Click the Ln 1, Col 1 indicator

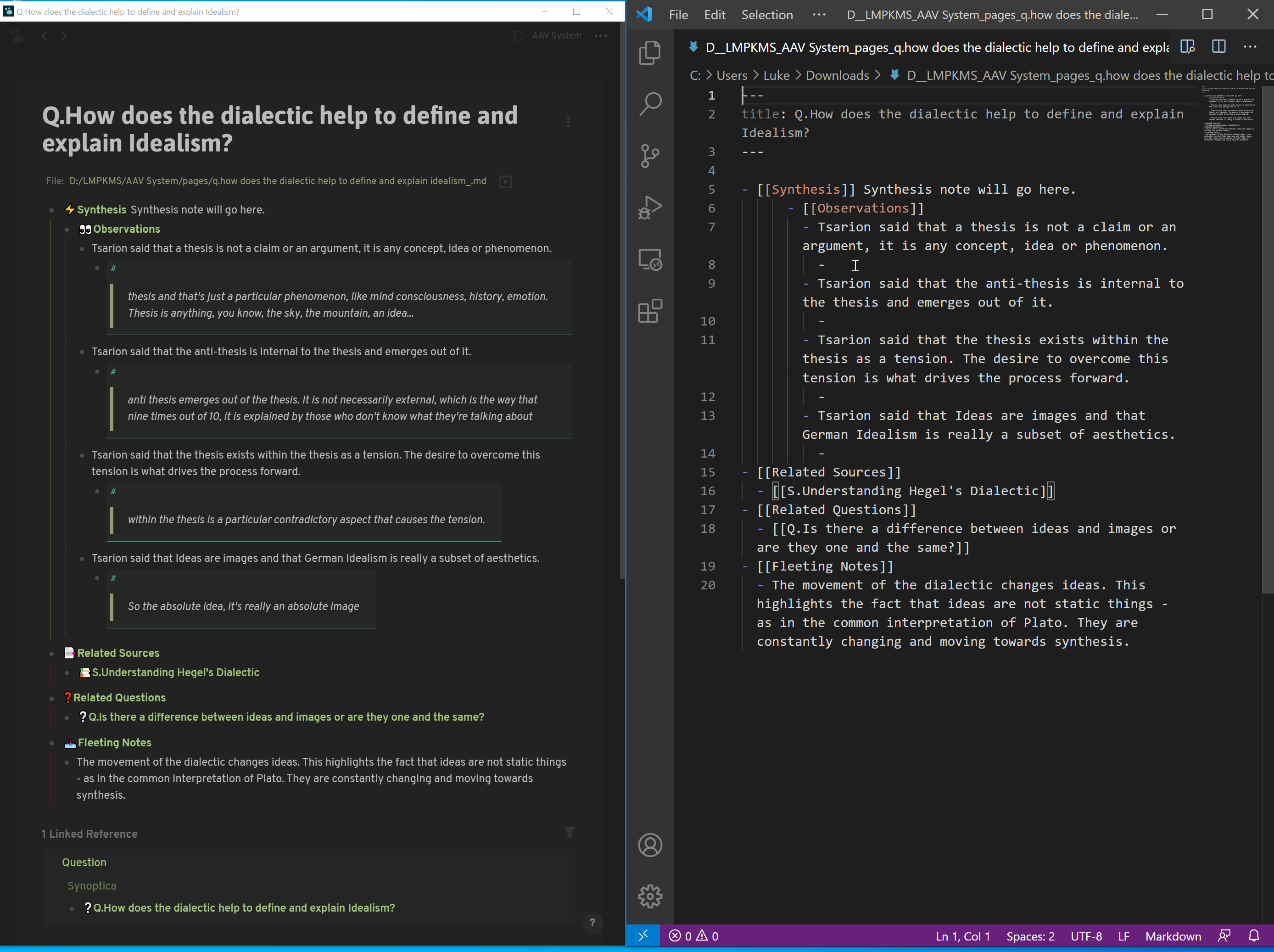[962, 936]
